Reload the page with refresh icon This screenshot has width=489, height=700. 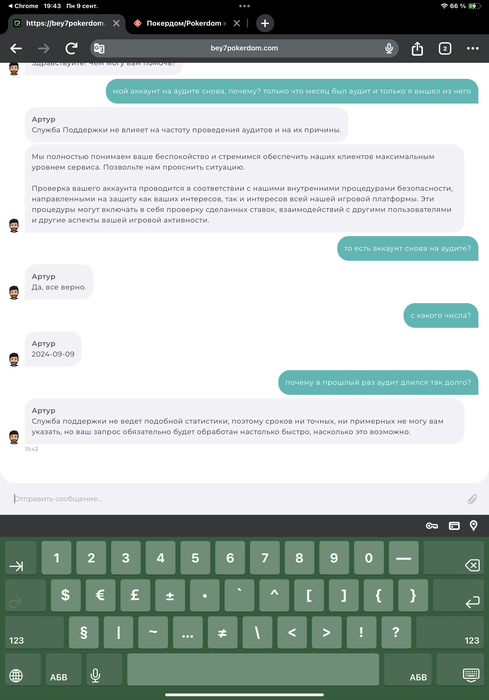[x=71, y=48]
